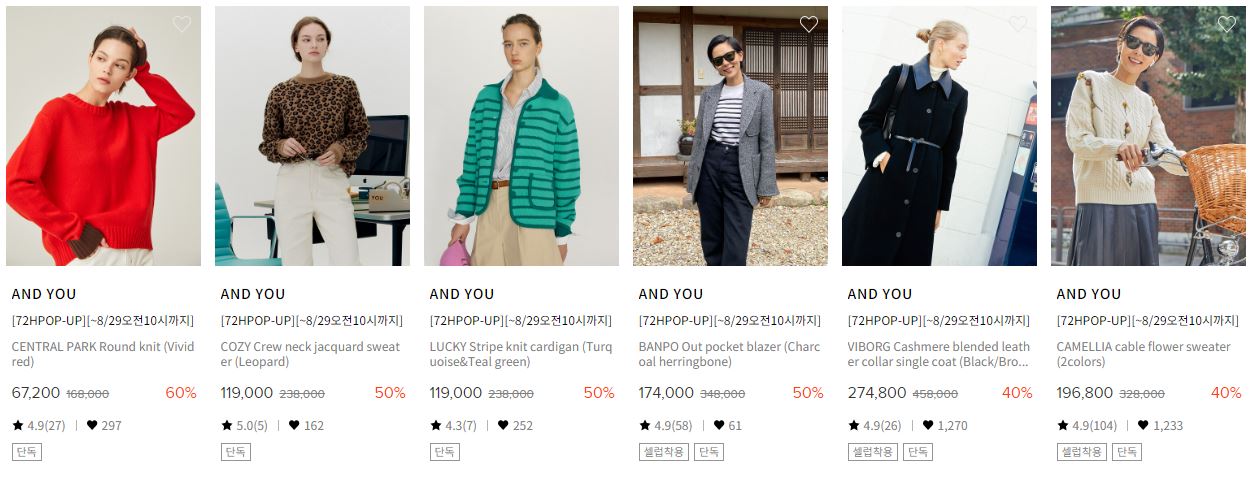
Task: Click star rating 4.9(27) under CENTRAL PARK knit
Action: point(39,425)
